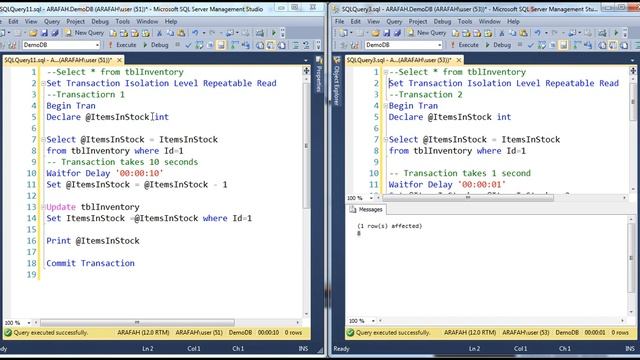The width and height of the screenshot is (640, 360).
Task: Click horizontal scrollbar of right code editor
Action: click(x=468, y=198)
